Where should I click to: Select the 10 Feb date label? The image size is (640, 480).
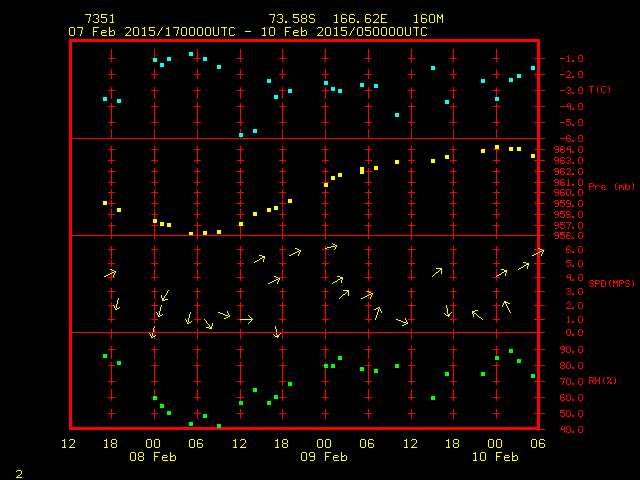click(x=495, y=457)
